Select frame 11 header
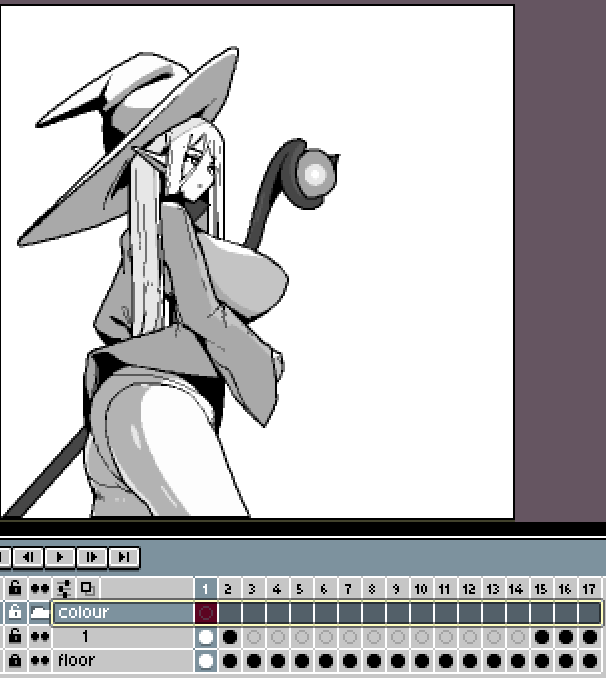Image resolution: width=606 pixels, height=678 pixels. coord(446,588)
